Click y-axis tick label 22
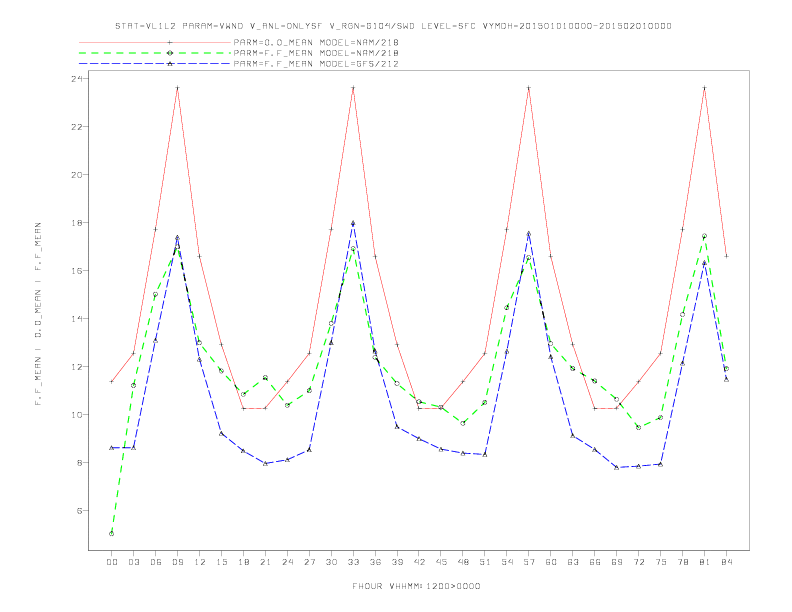 click(76, 127)
